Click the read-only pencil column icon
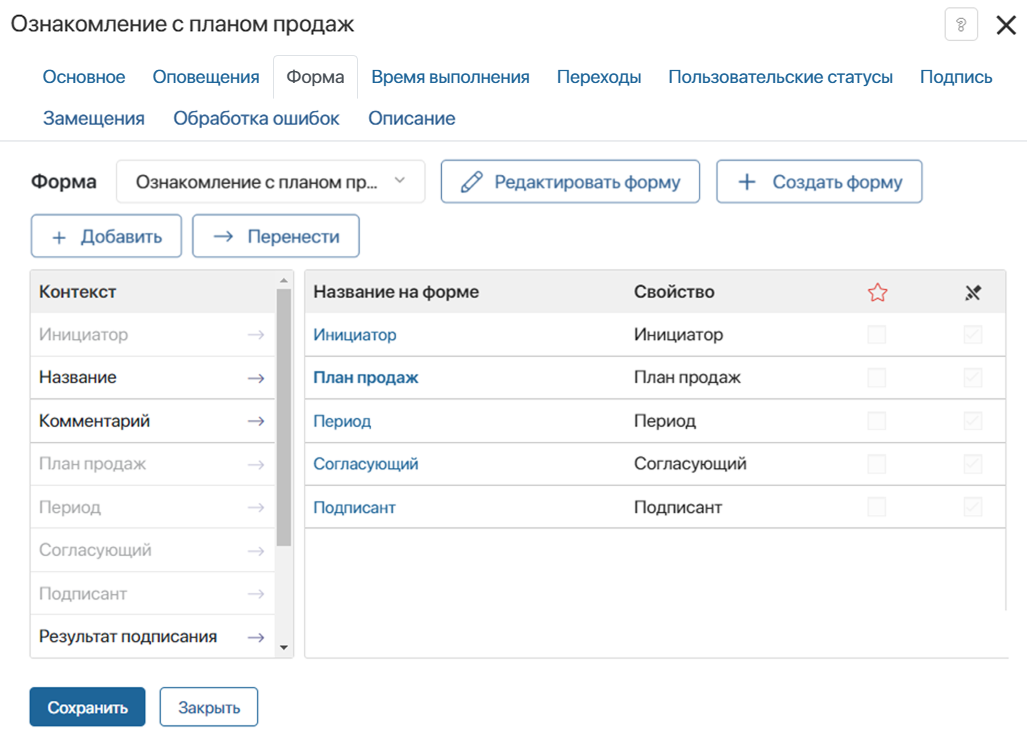The width and height of the screenshot is (1029, 733). pyautogui.click(x=973, y=292)
